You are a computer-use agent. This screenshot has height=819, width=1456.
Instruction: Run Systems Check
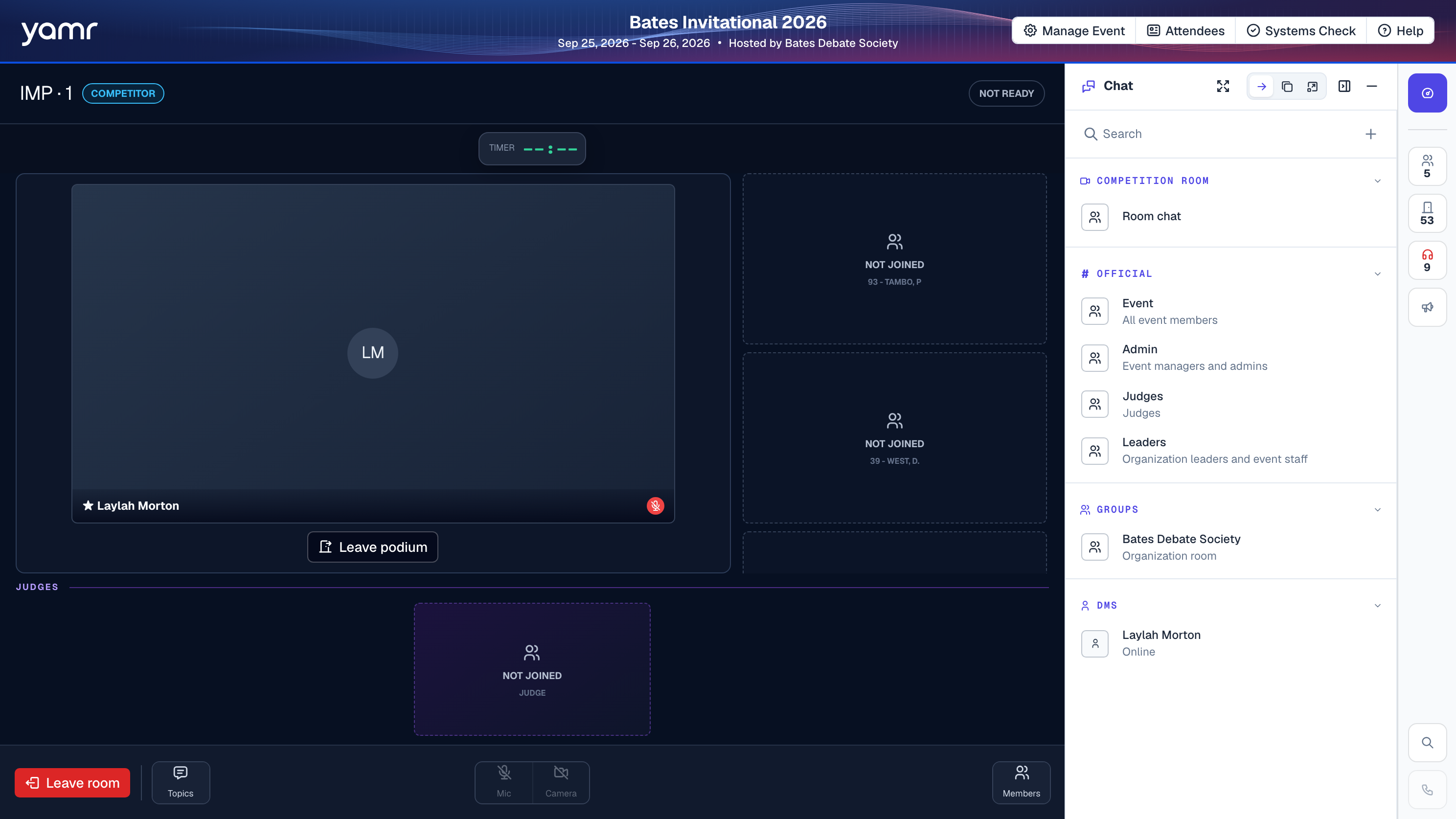coord(1300,30)
